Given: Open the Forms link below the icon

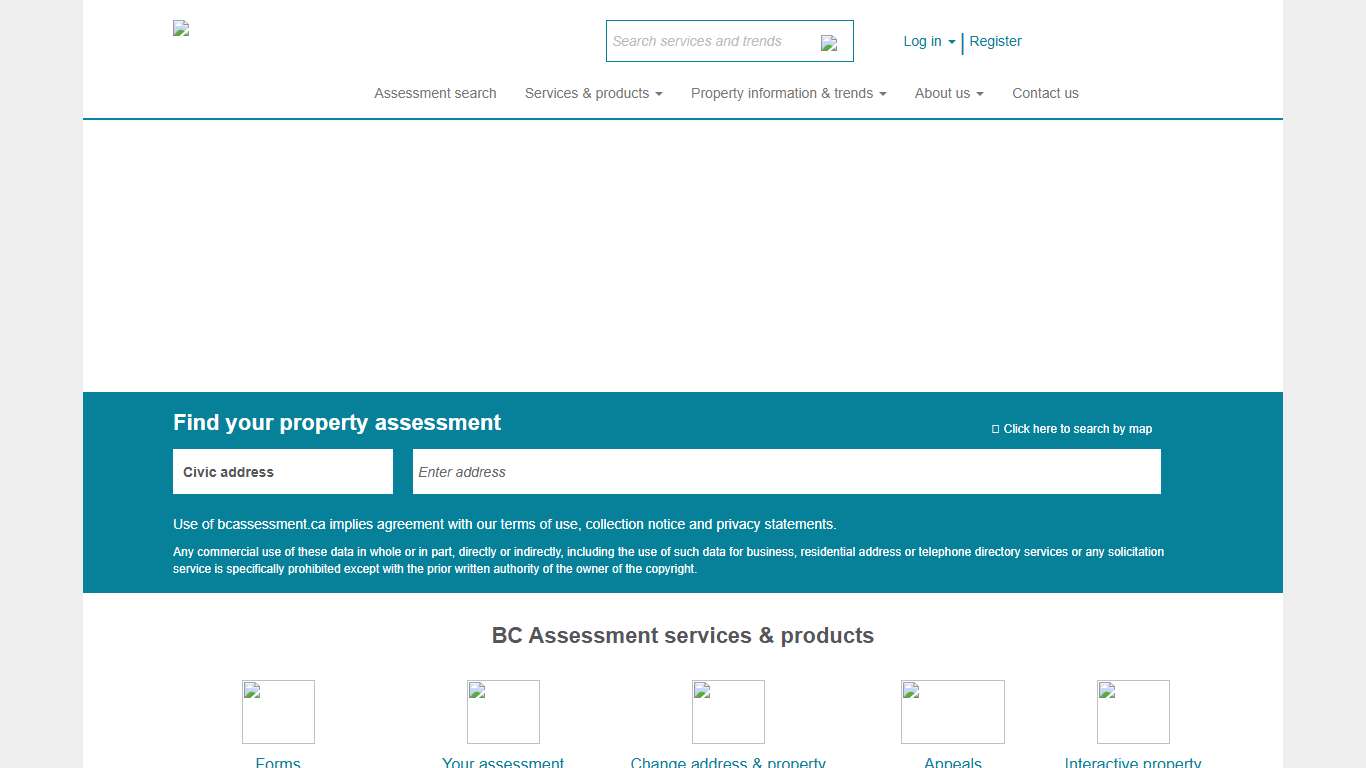Looking at the screenshot, I should 278,761.
